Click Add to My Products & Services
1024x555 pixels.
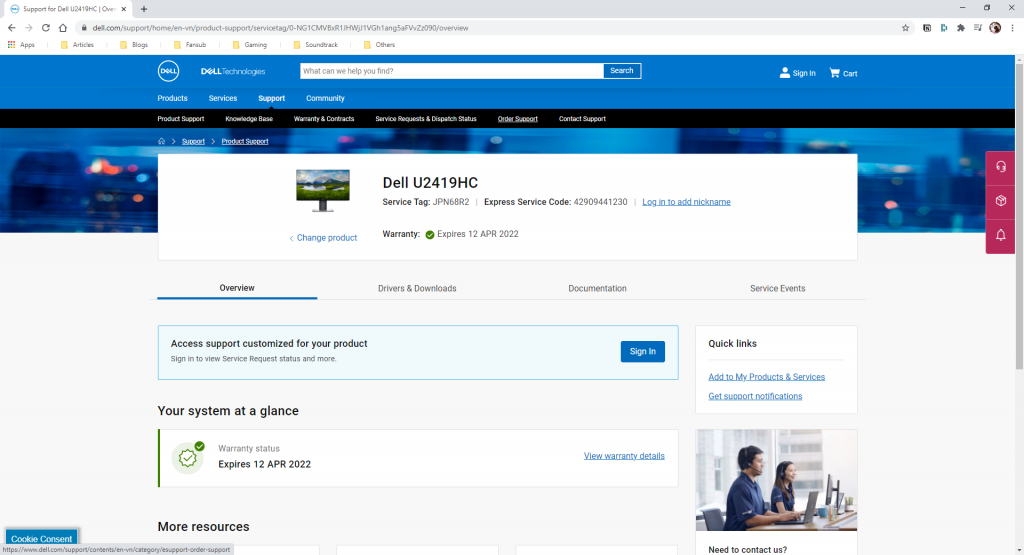(x=767, y=377)
